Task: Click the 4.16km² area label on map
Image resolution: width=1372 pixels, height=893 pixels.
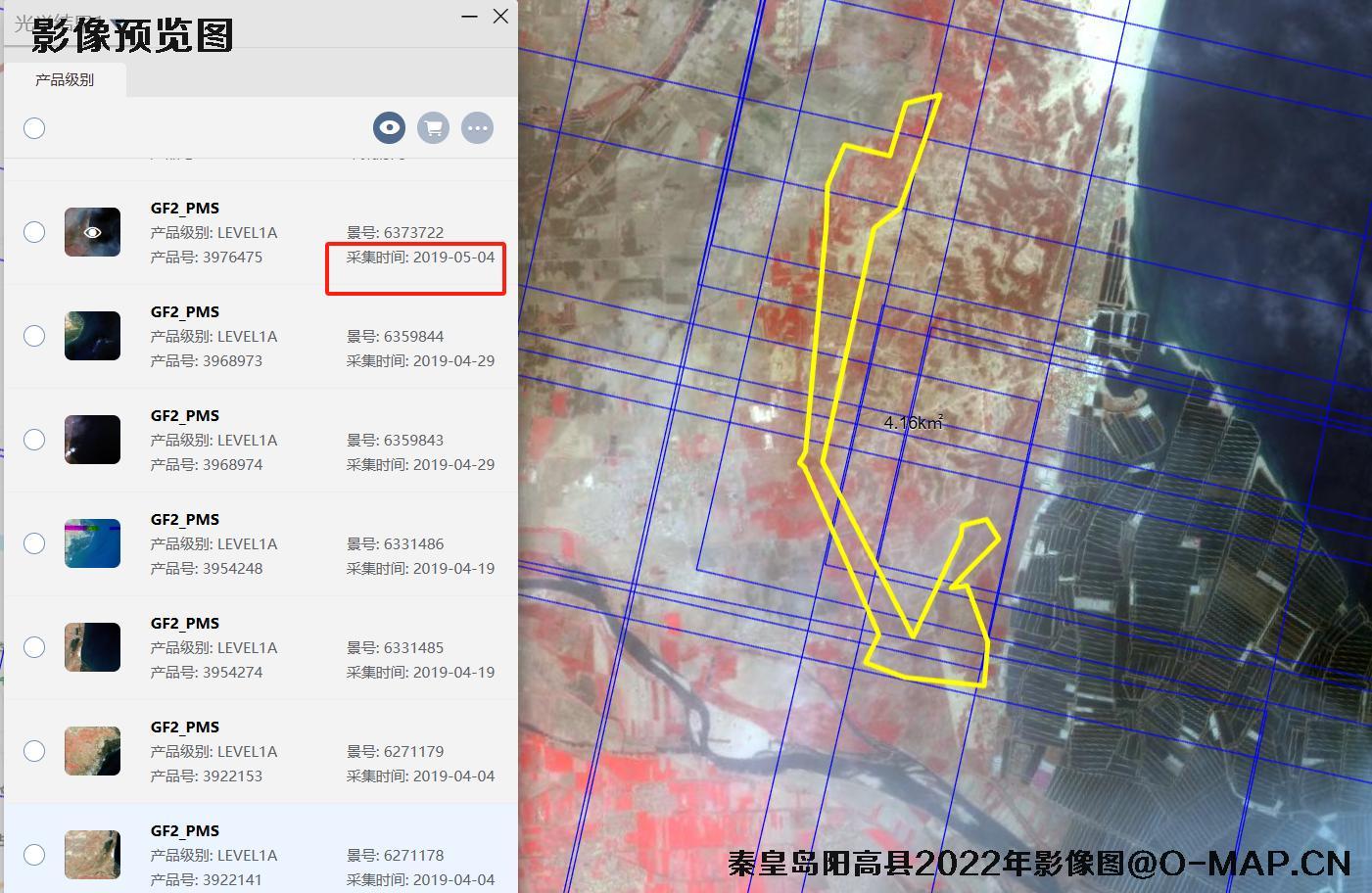Action: [x=913, y=422]
